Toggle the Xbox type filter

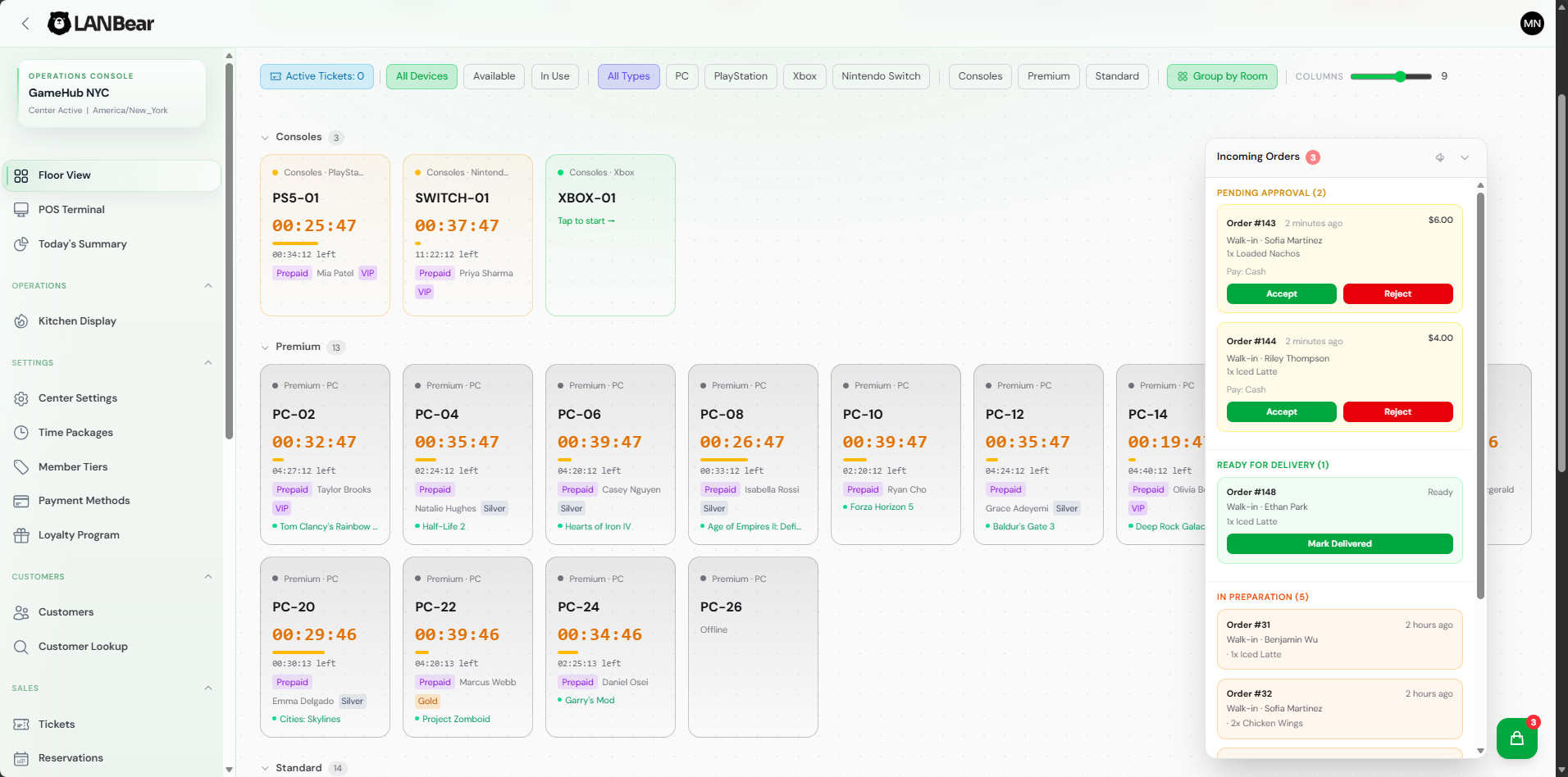click(805, 76)
